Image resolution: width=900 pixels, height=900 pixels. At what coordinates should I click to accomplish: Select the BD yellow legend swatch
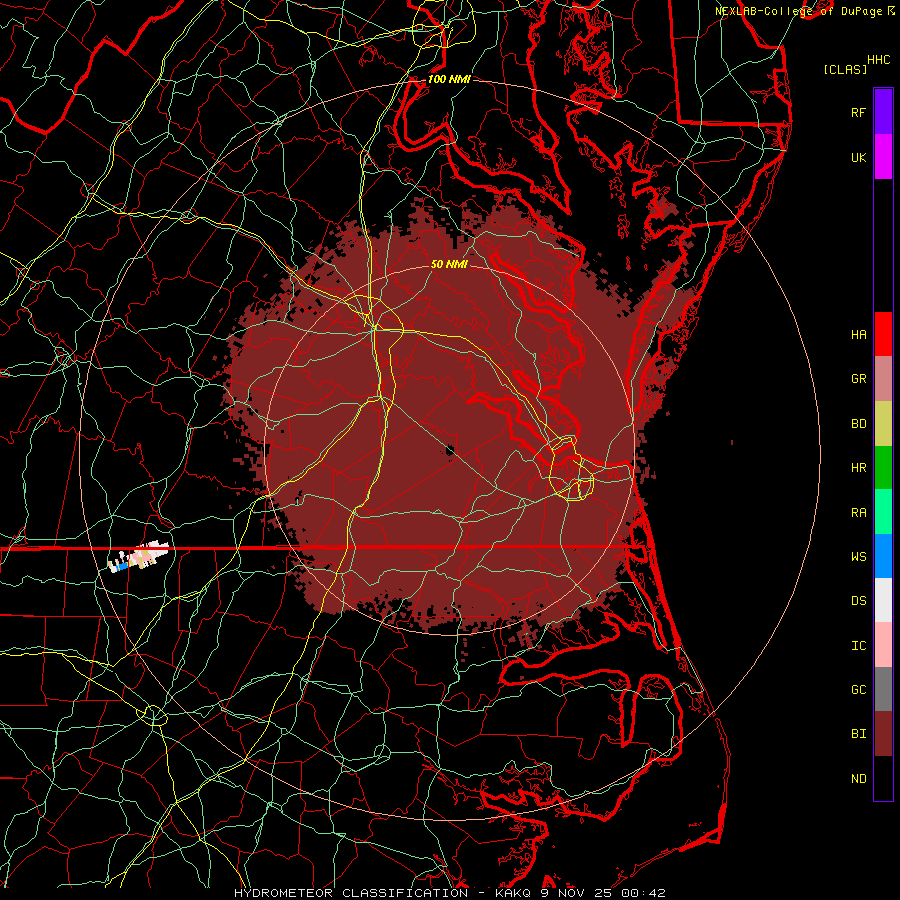883,424
